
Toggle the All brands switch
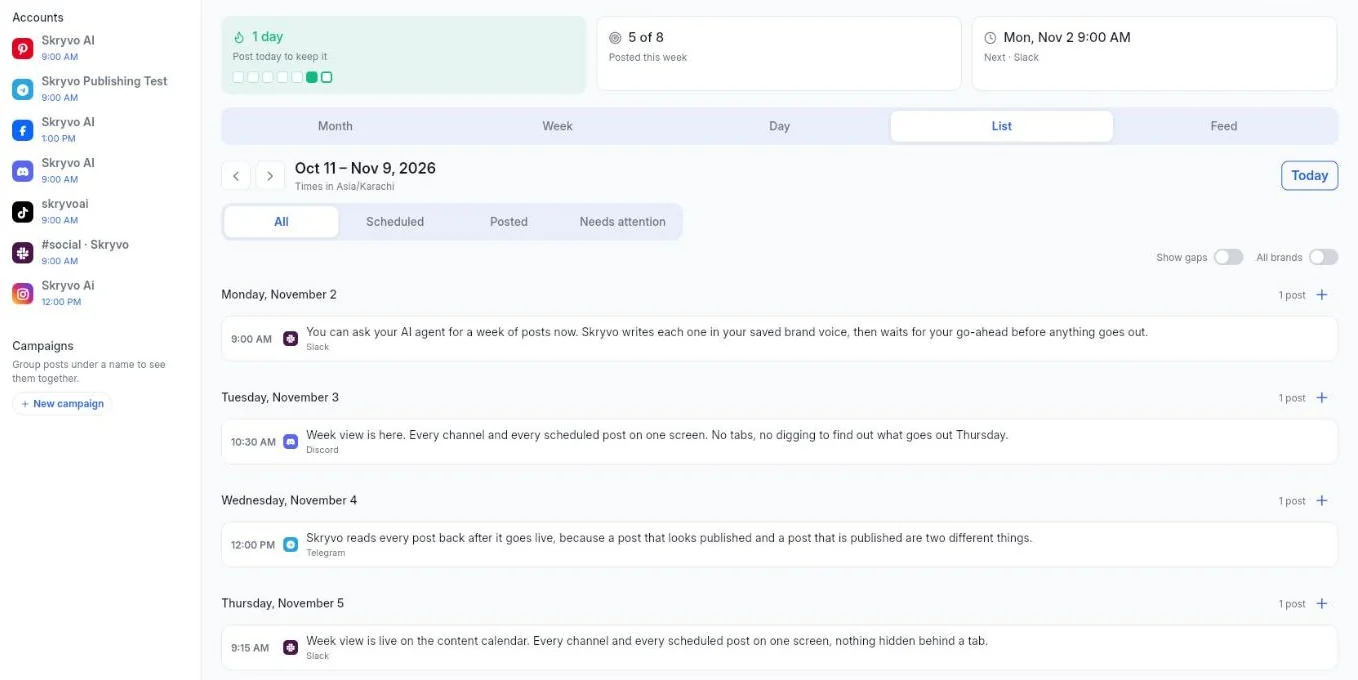click(1323, 257)
